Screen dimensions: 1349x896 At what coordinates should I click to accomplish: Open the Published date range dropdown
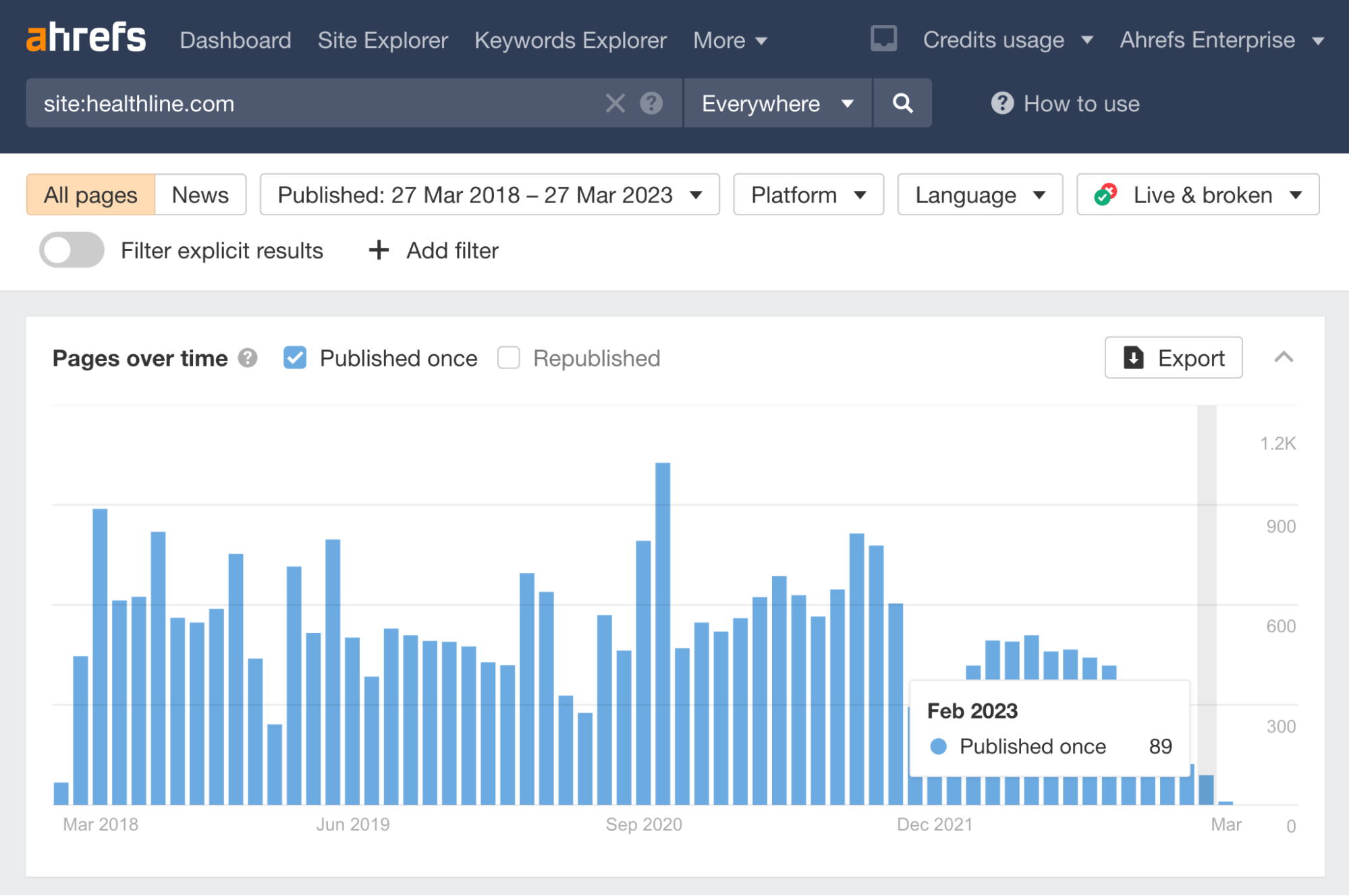point(489,194)
